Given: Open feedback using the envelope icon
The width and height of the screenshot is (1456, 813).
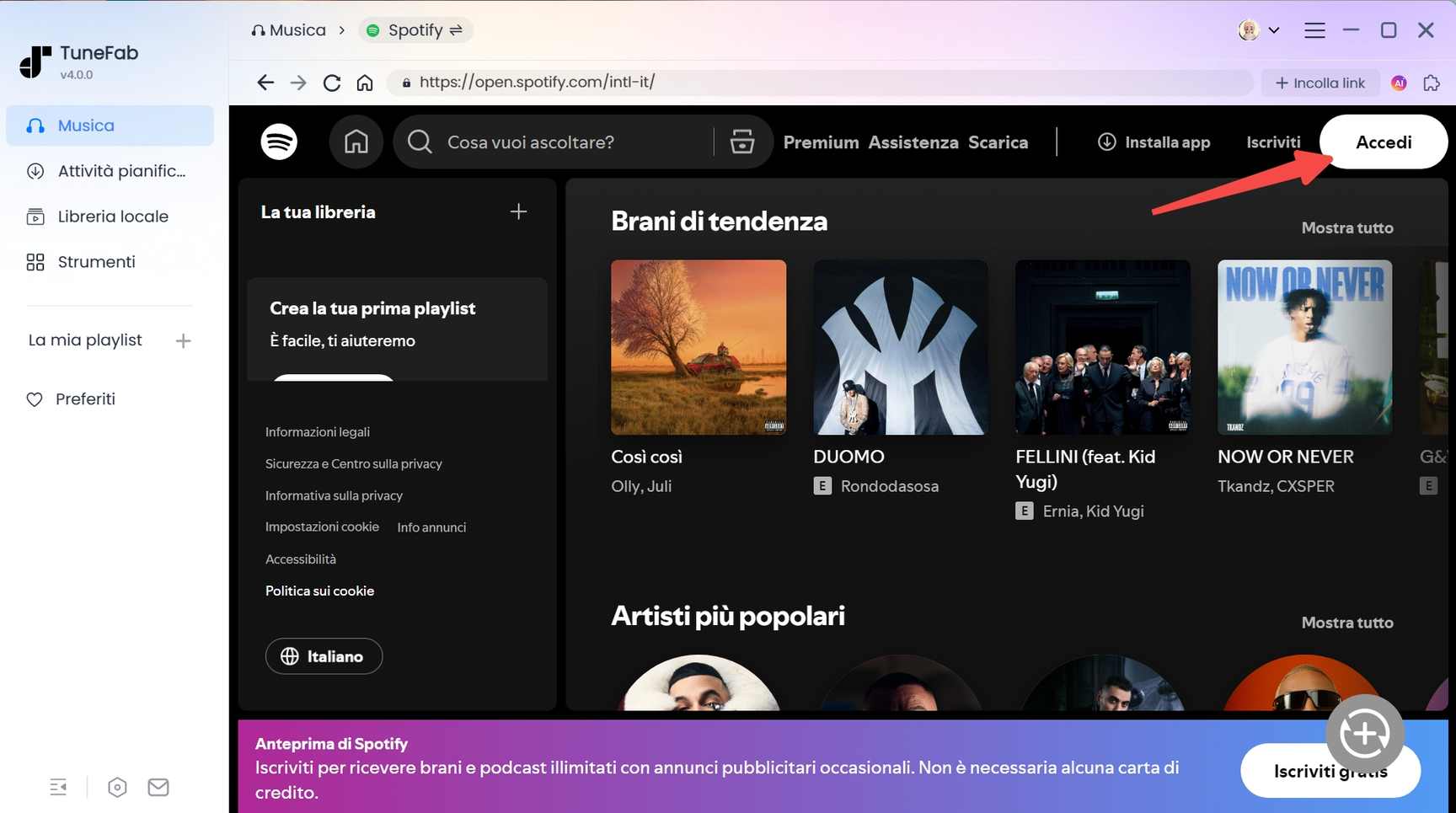Looking at the screenshot, I should click(158, 786).
